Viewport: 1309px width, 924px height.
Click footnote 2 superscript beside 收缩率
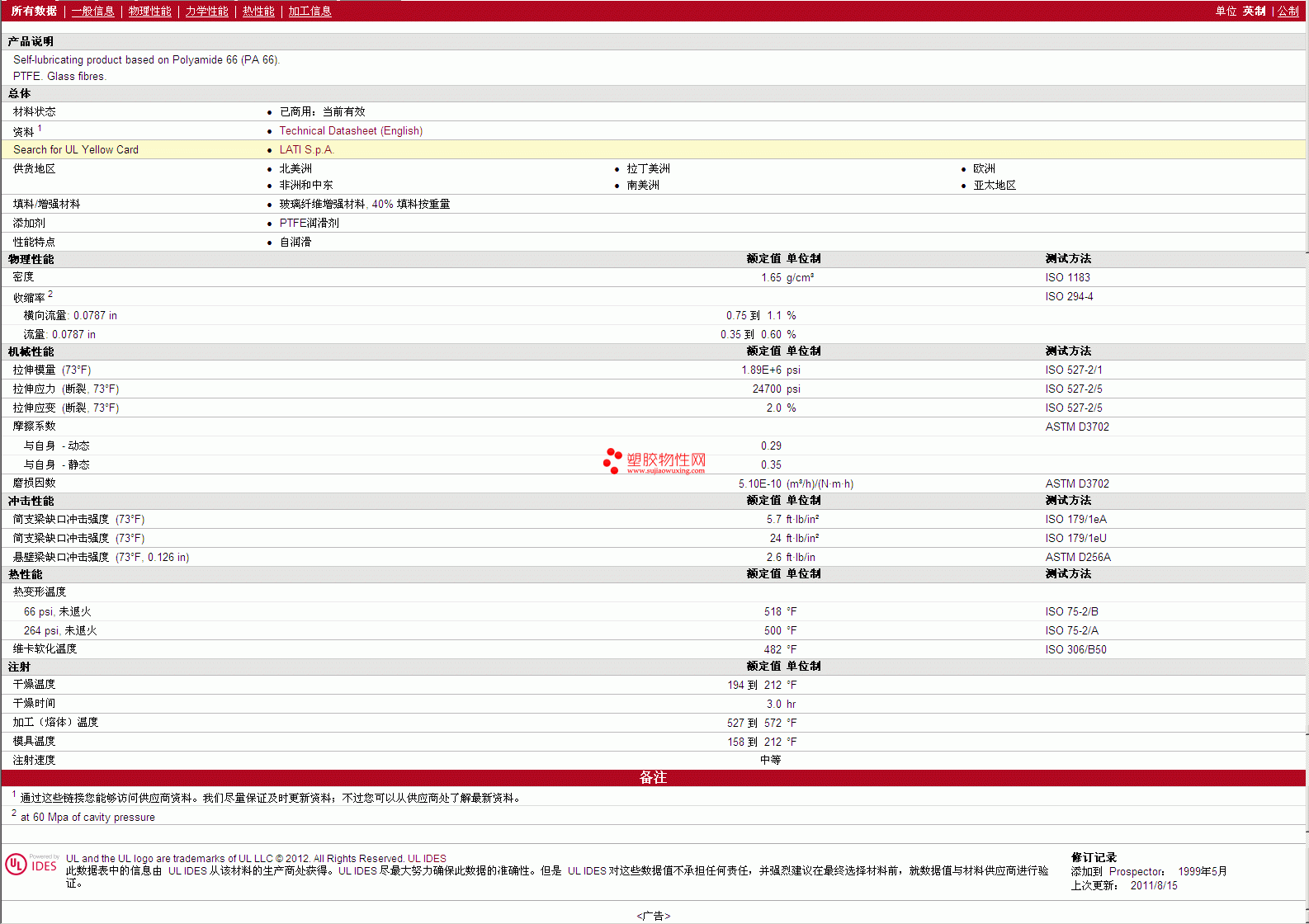50,294
